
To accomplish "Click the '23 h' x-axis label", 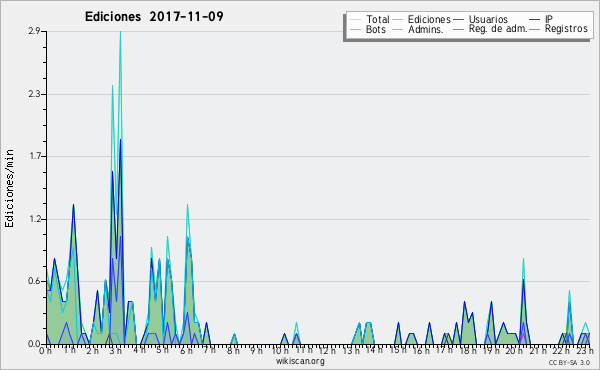I will tap(585, 350).
